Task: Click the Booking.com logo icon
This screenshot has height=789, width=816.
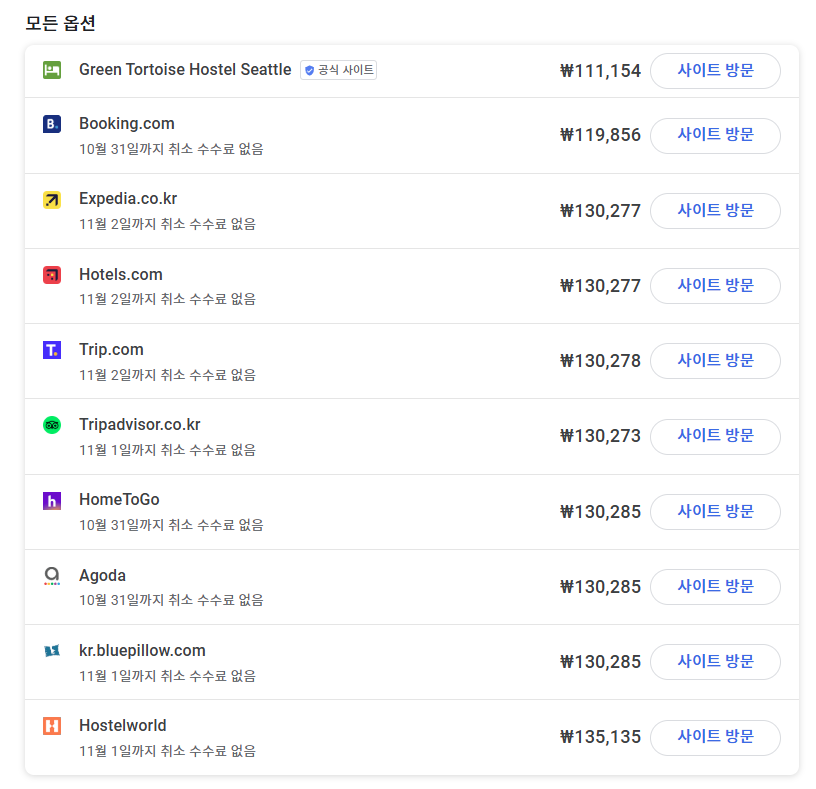Action: tap(52, 124)
